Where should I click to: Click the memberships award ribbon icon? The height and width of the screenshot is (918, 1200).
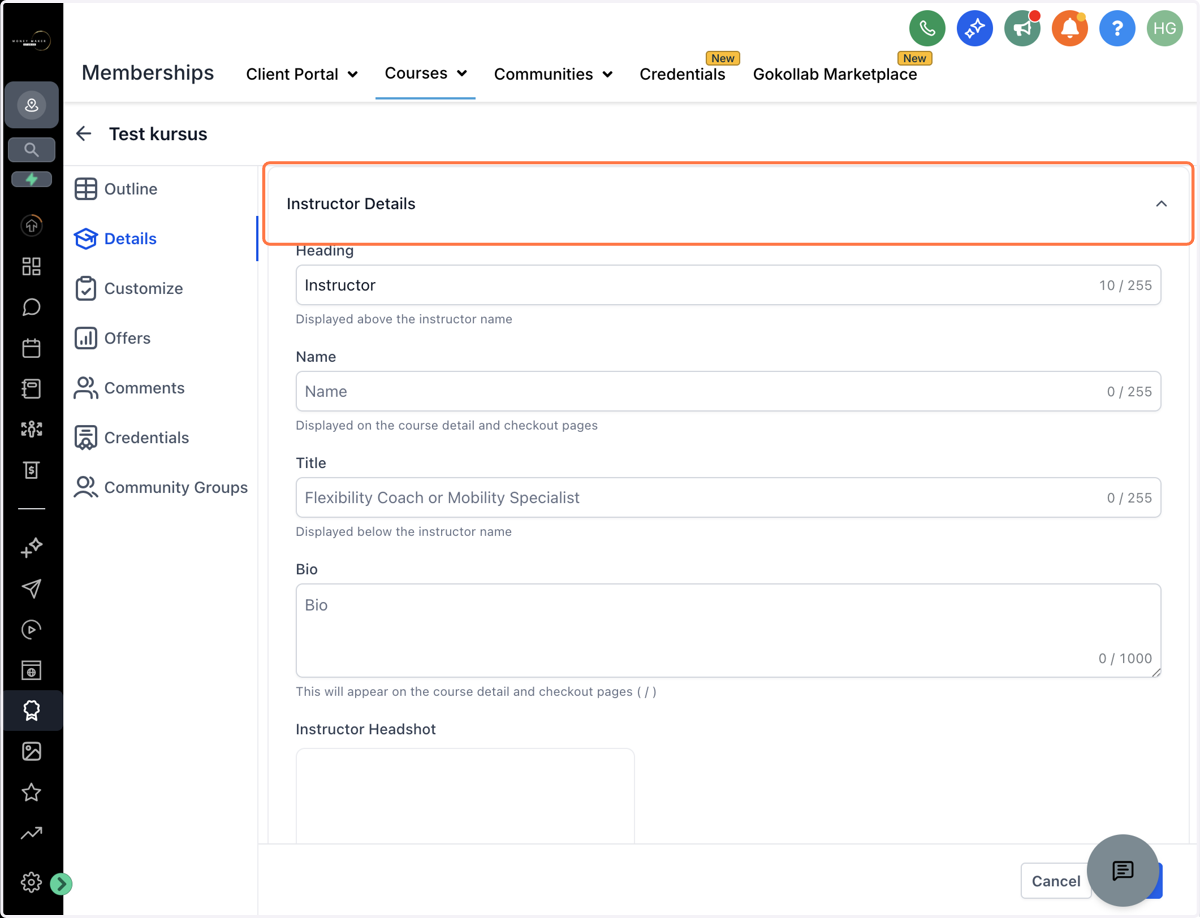pyautogui.click(x=32, y=711)
